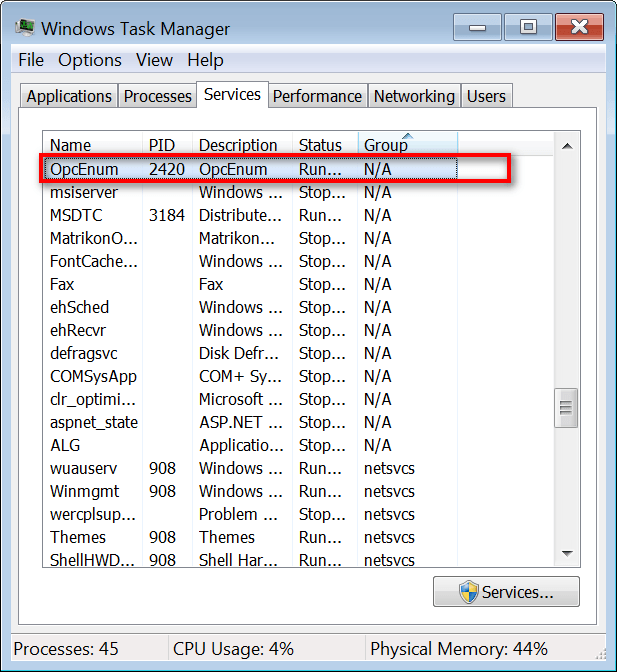Screen dimensions: 617x672
Task: Open the Help menu
Action: click(x=205, y=60)
